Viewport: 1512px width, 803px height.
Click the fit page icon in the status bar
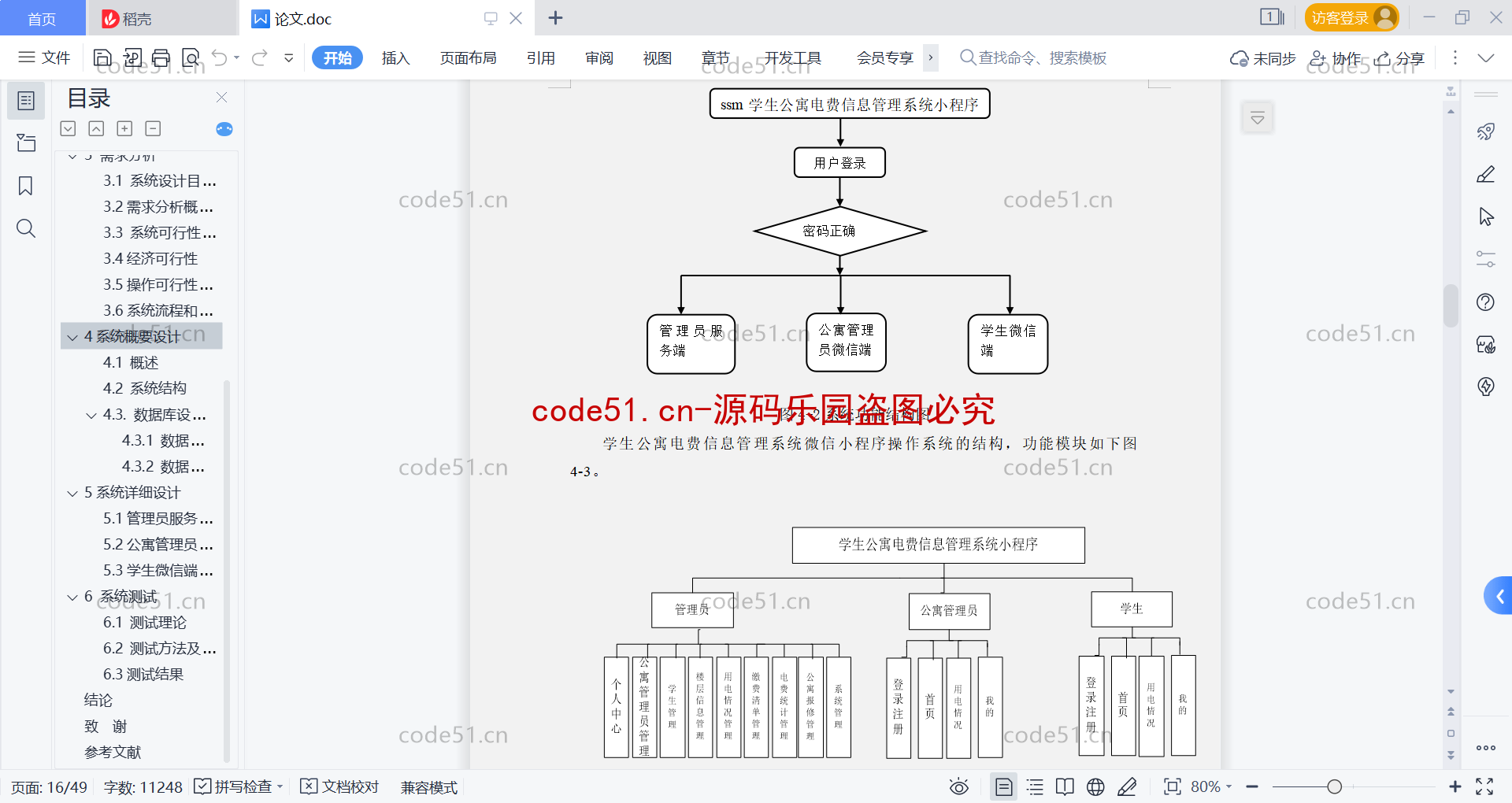(x=1172, y=786)
